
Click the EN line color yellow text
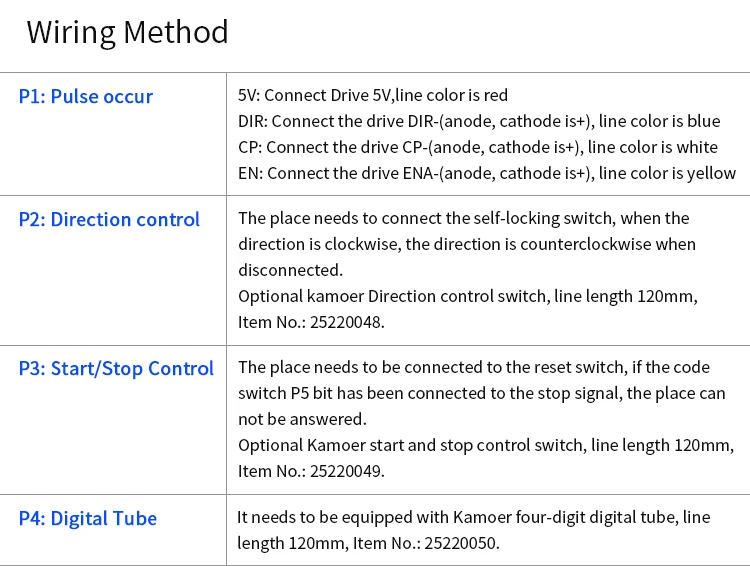point(487,173)
